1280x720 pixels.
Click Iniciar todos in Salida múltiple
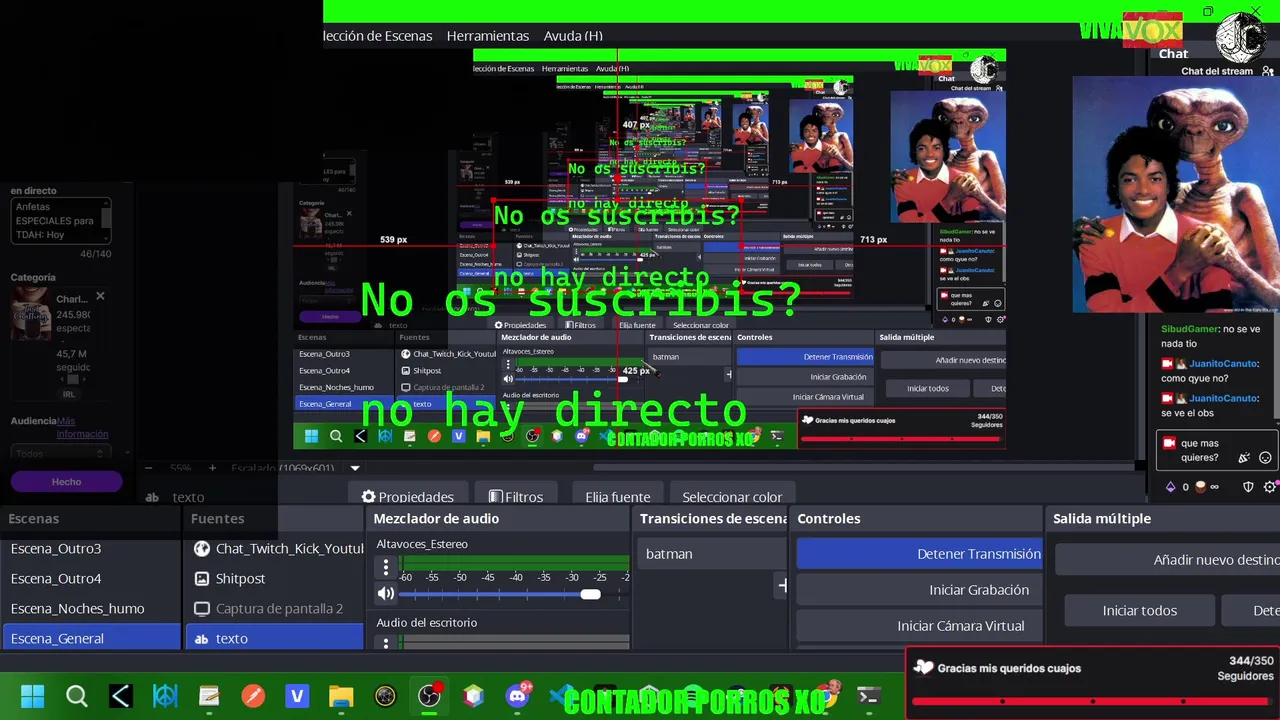1139,611
